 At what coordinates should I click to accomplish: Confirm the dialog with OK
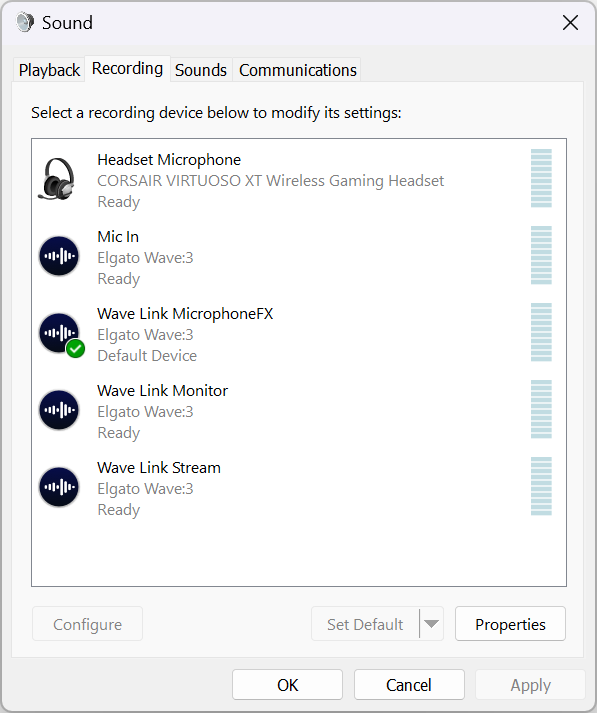click(x=287, y=685)
